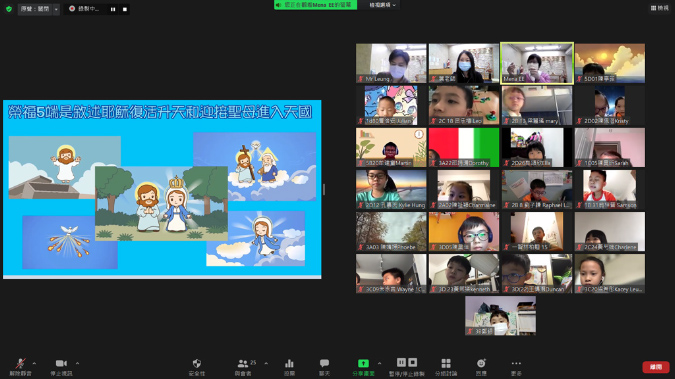This screenshot has width=675, height=379.
Task: Toggle the original sound button at top
Action: point(35,9)
